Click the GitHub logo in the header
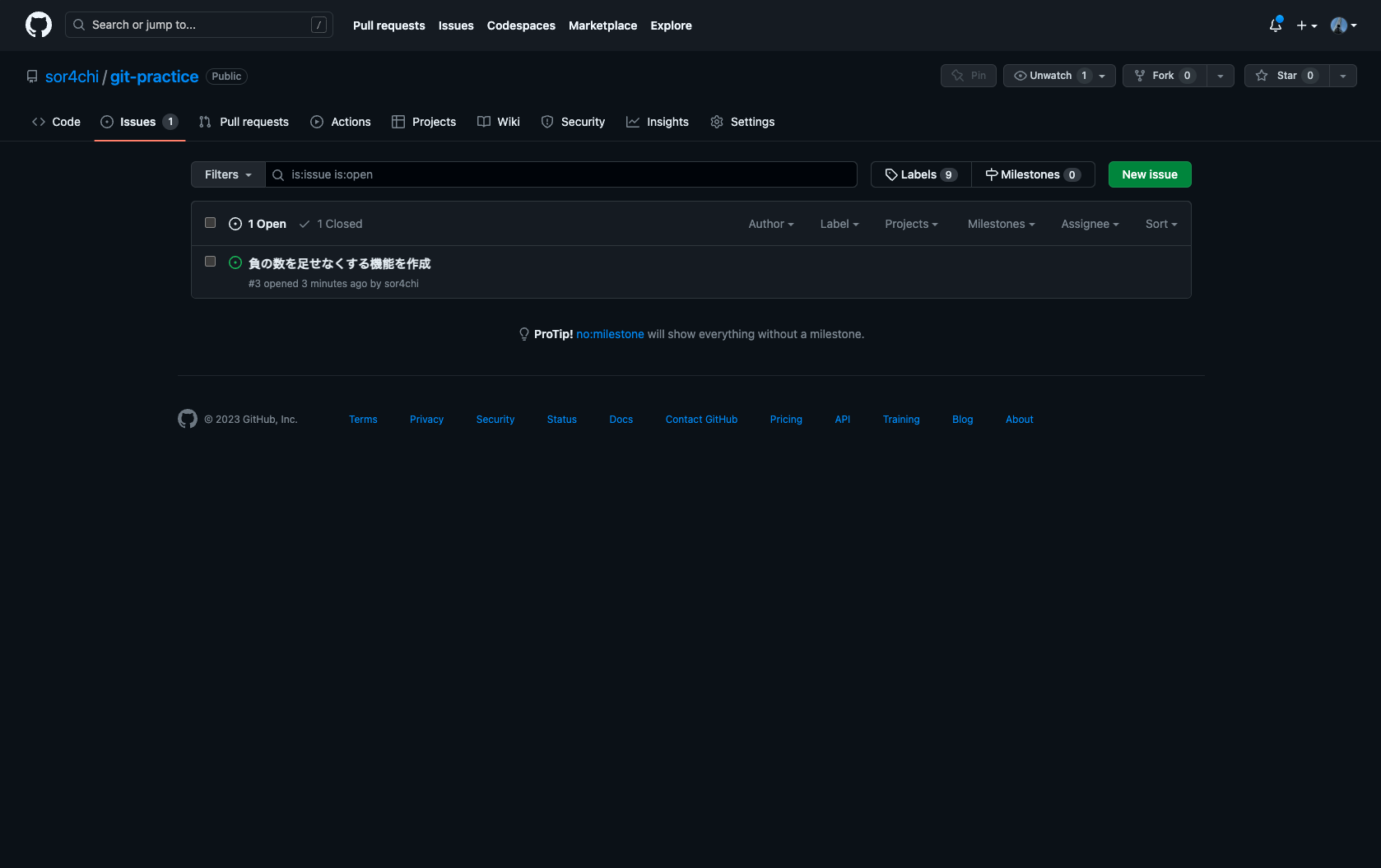The image size is (1381, 868). (39, 25)
